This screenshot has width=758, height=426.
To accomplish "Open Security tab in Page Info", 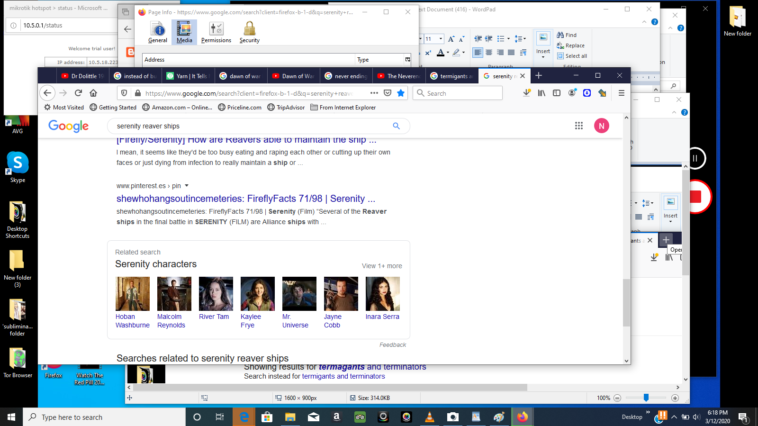I will [249, 32].
